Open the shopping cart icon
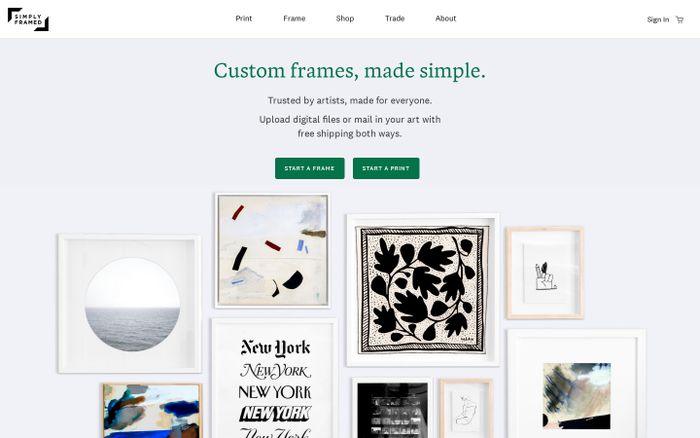This screenshot has width=700, height=438. pyautogui.click(x=679, y=20)
